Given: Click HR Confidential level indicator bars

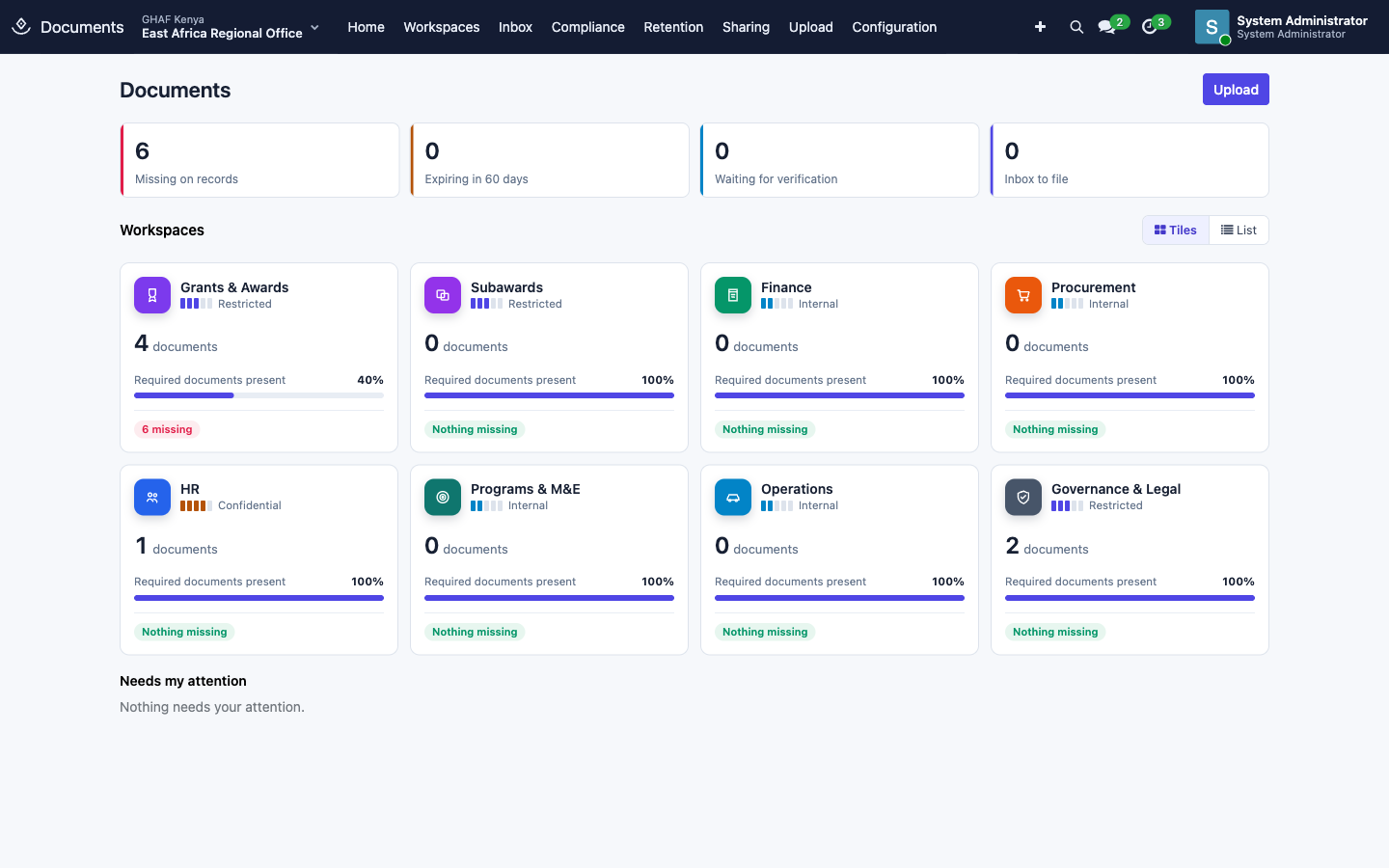Looking at the screenshot, I should pyautogui.click(x=196, y=505).
